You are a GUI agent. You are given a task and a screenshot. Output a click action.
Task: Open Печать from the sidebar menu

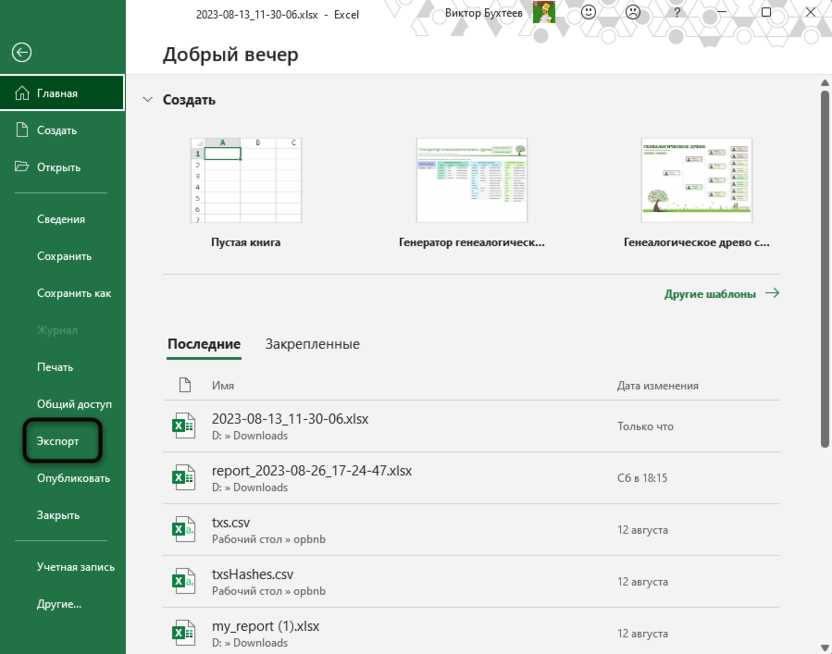point(57,367)
